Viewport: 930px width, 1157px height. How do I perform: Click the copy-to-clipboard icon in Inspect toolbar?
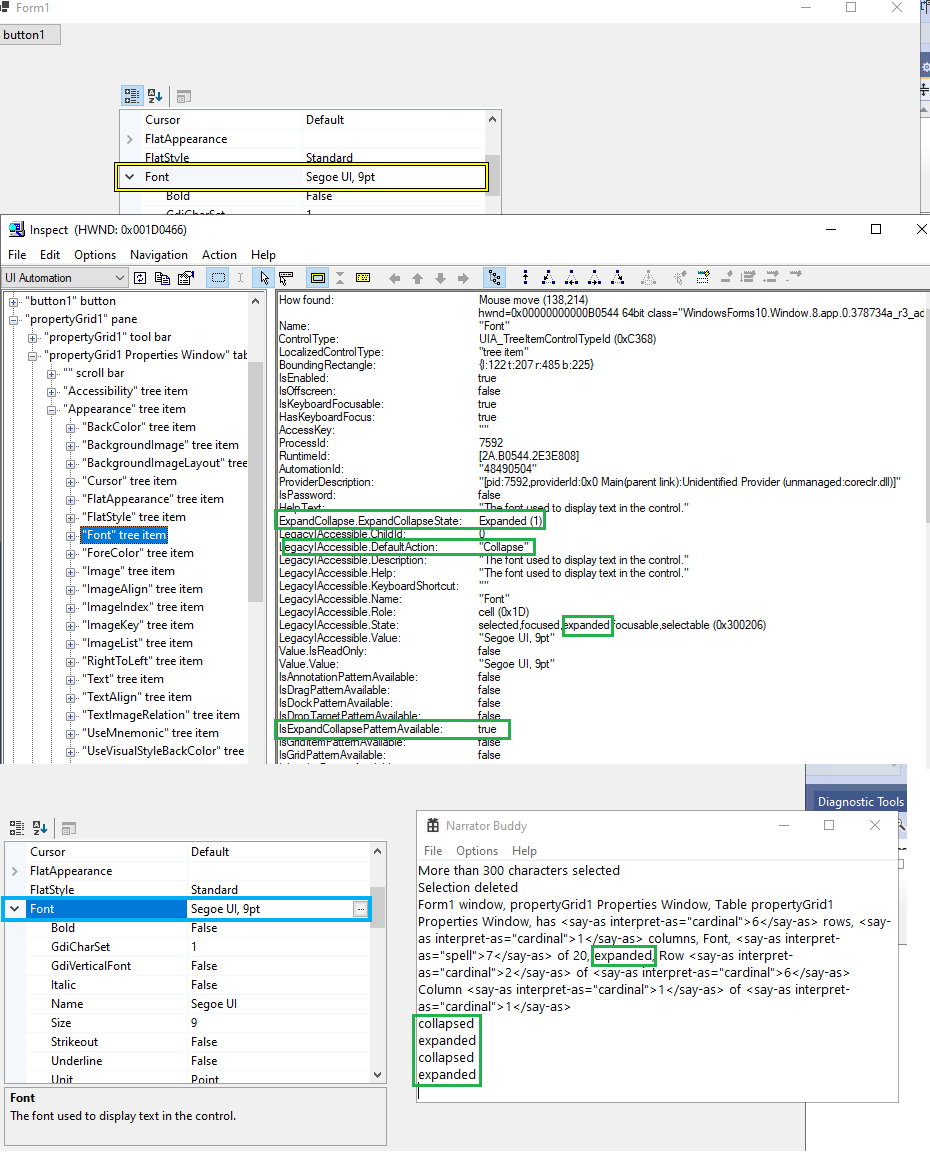(163, 277)
